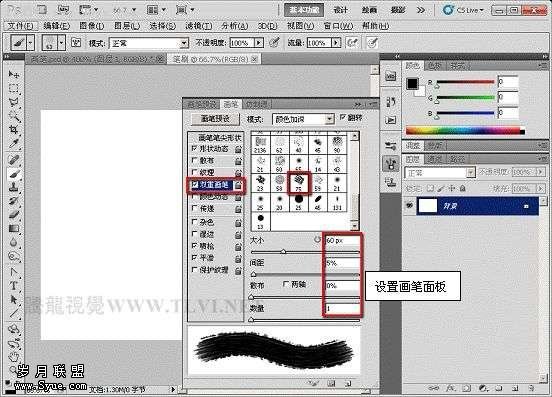Screen dimensions: 552x397
Task: Click the 画笔预设 button
Action: (x=215, y=119)
